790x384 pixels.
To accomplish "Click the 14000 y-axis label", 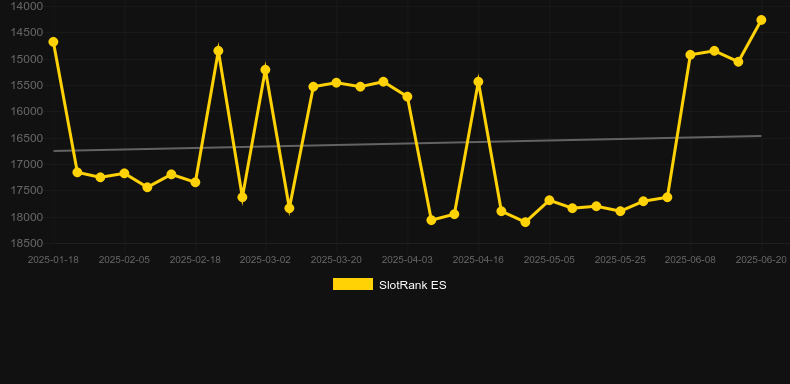I will click(x=27, y=6).
